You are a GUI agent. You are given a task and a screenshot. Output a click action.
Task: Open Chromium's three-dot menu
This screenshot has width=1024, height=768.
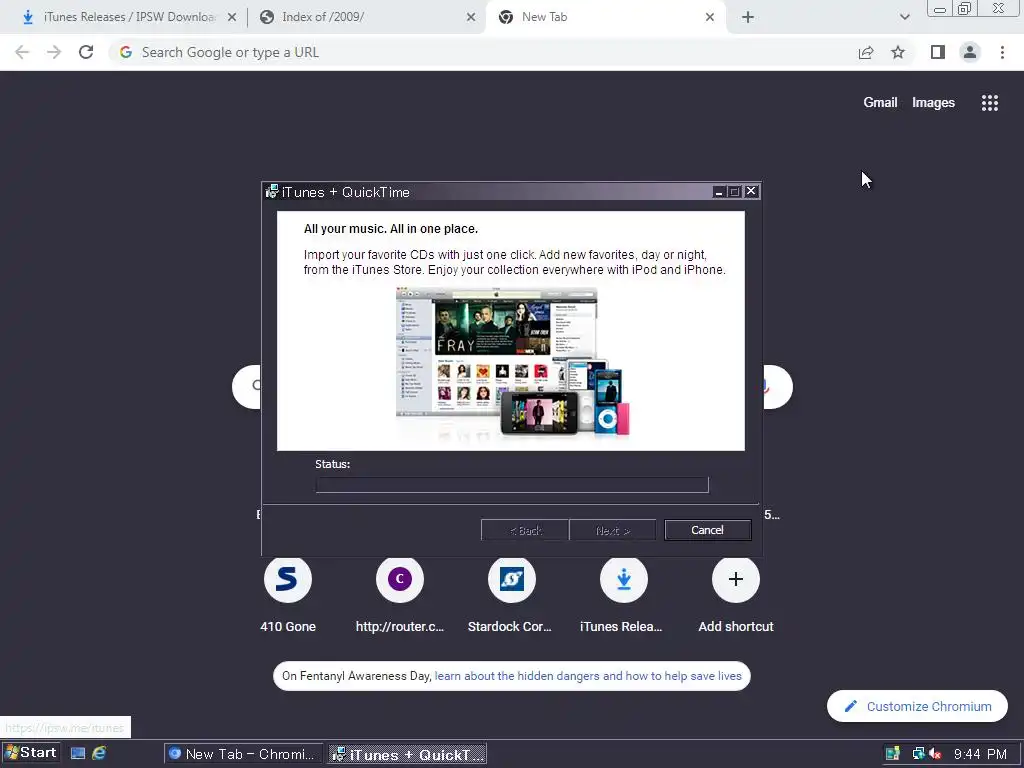coord(1002,52)
